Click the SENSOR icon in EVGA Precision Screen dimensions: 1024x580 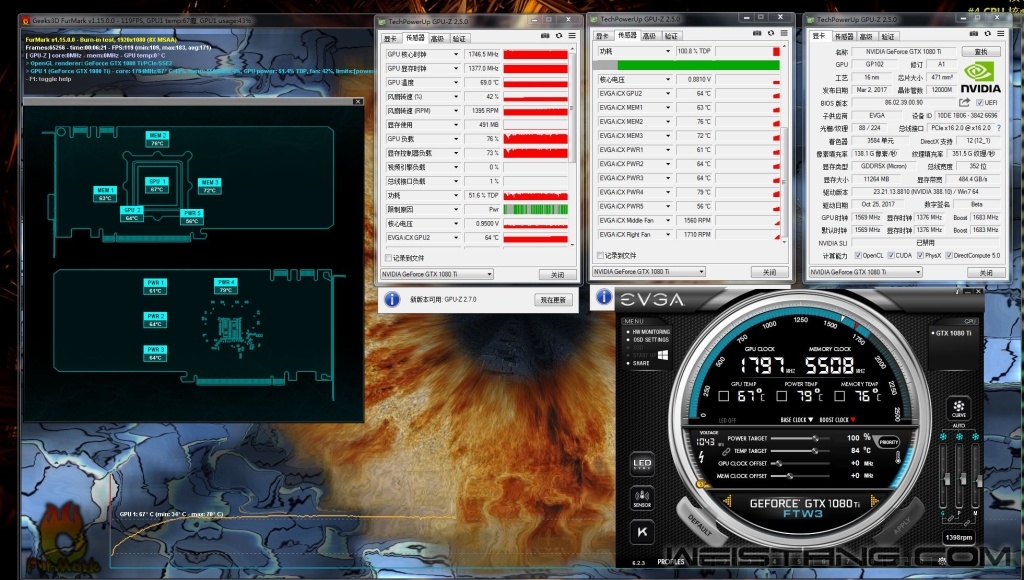click(x=642, y=497)
